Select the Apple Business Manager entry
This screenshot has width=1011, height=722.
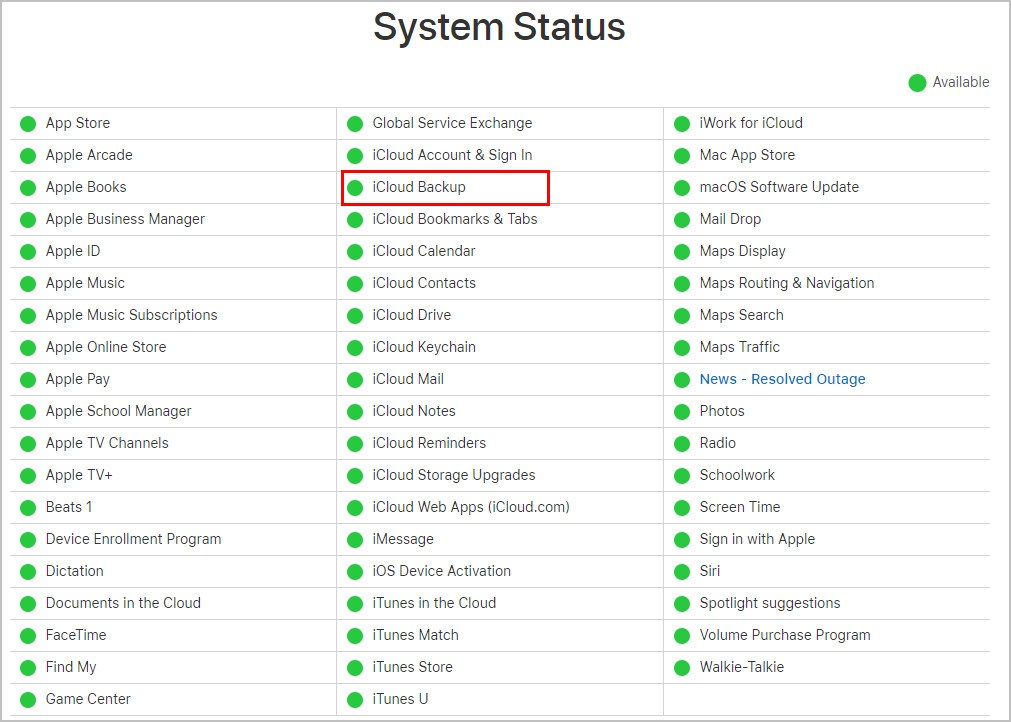(x=125, y=219)
